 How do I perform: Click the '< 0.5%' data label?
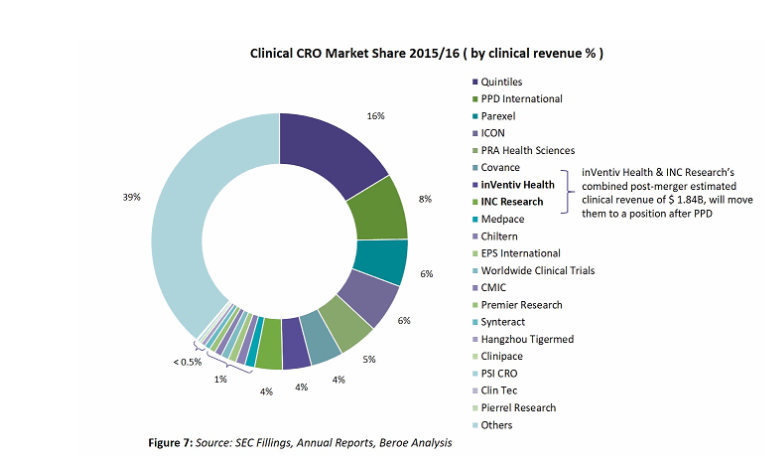pyautogui.click(x=187, y=362)
